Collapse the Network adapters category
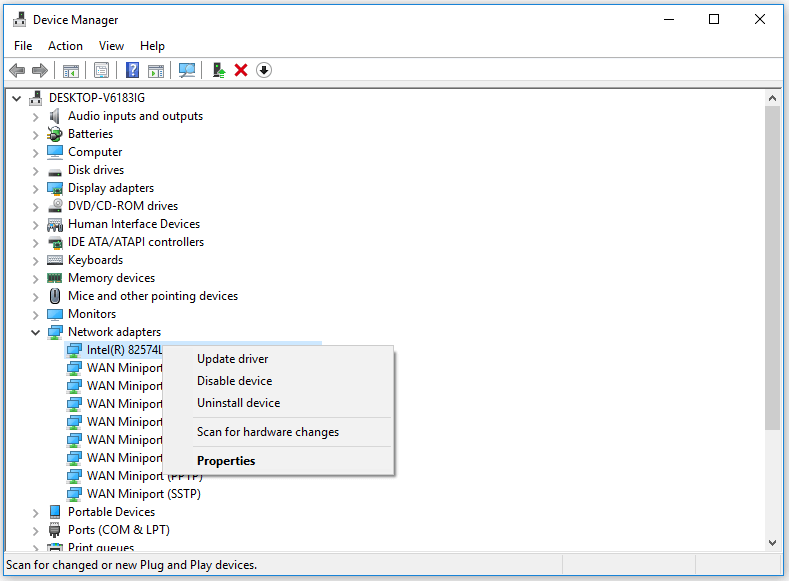This screenshot has width=789, height=581. pyautogui.click(x=35, y=333)
